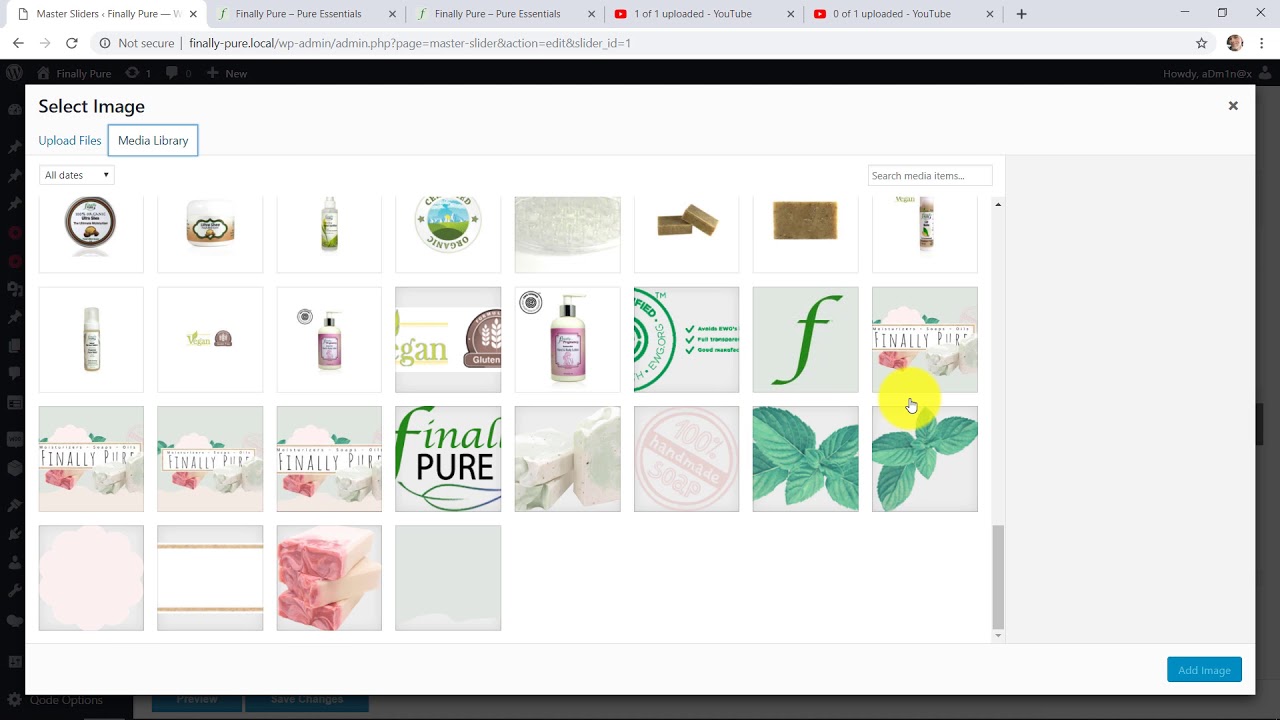The width and height of the screenshot is (1280, 720).
Task: Bookmark this page with the star icon
Action: pos(1202,43)
